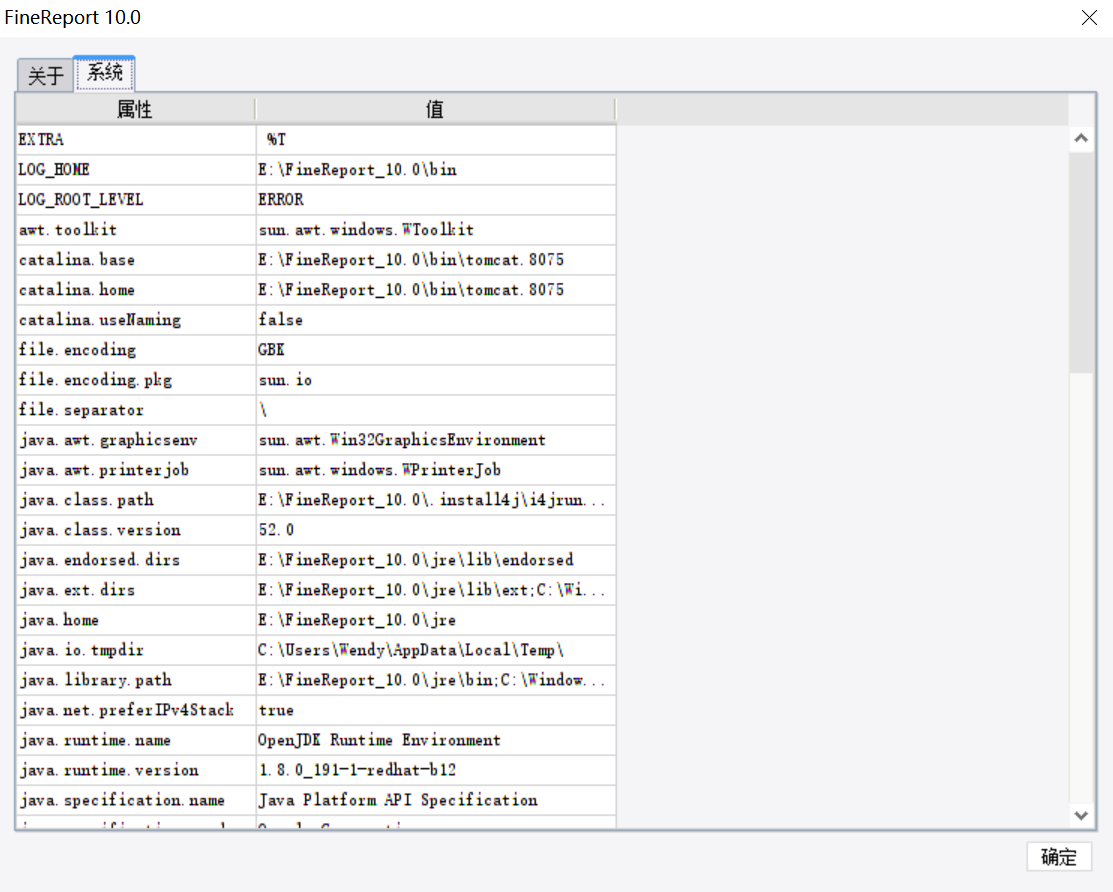Select the file.encoding.pkg property cell
This screenshot has height=892, width=1113.
click(x=136, y=380)
